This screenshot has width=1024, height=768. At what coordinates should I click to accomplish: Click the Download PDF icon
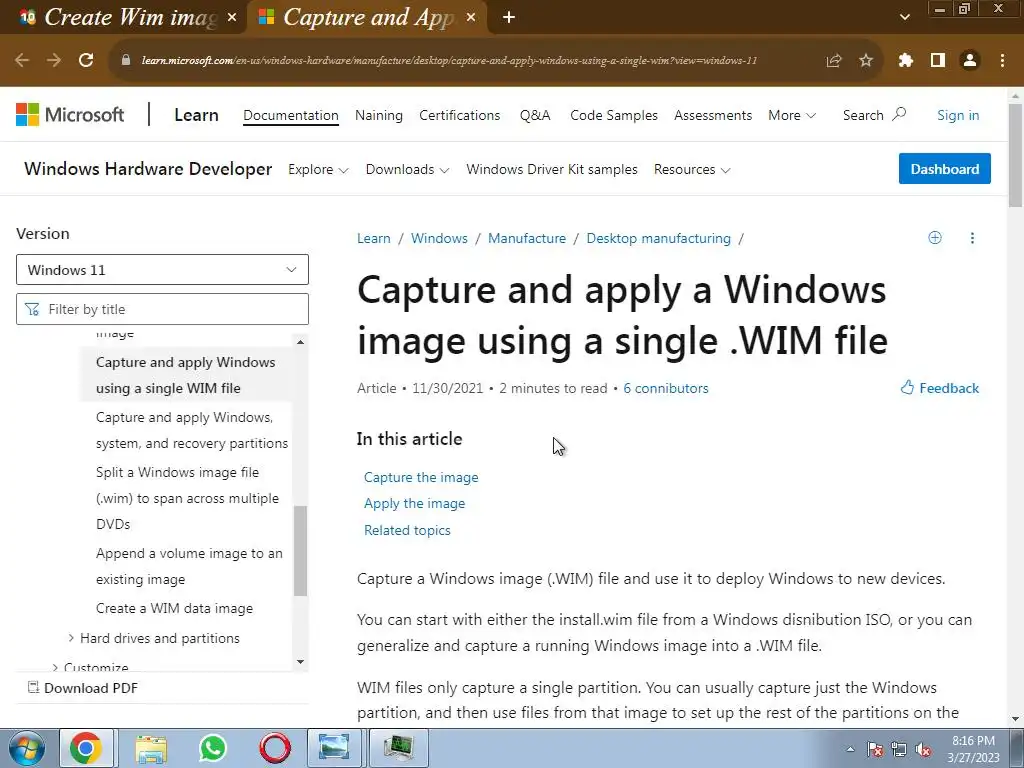(33, 687)
